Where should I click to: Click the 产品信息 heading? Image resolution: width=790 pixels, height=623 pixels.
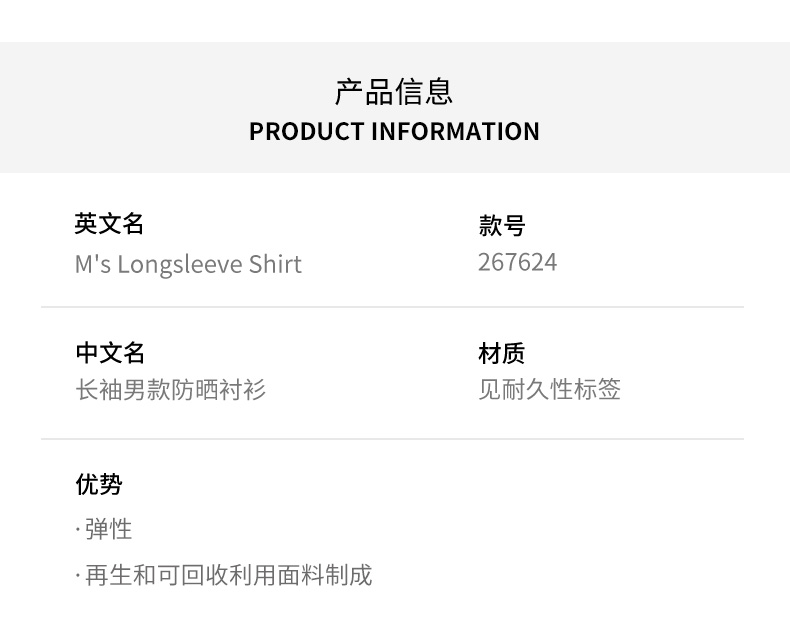coord(394,91)
